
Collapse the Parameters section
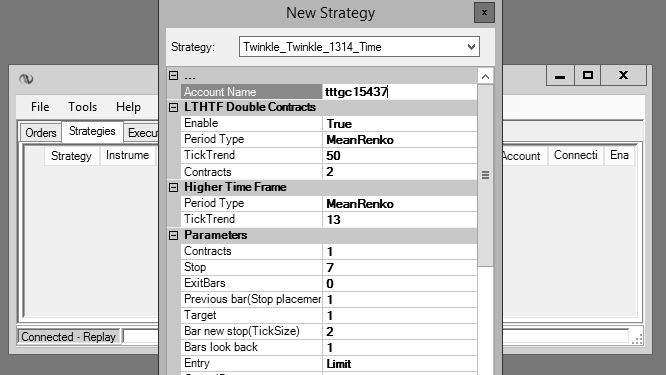173,235
